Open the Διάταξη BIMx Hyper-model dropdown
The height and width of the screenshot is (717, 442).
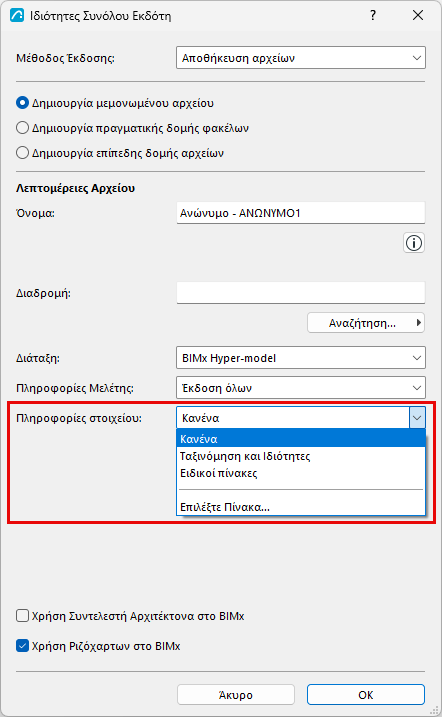301,358
